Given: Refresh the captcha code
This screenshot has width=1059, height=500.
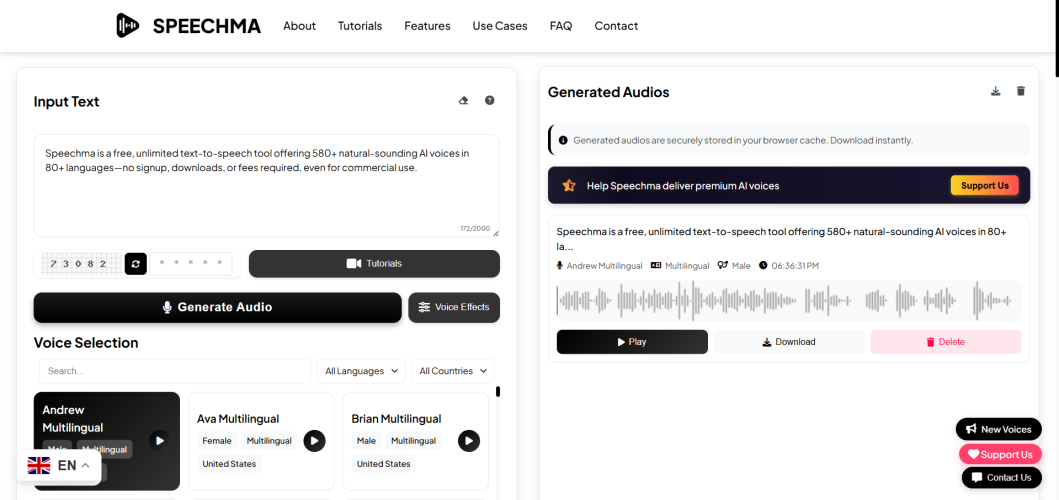Looking at the screenshot, I should coord(136,264).
